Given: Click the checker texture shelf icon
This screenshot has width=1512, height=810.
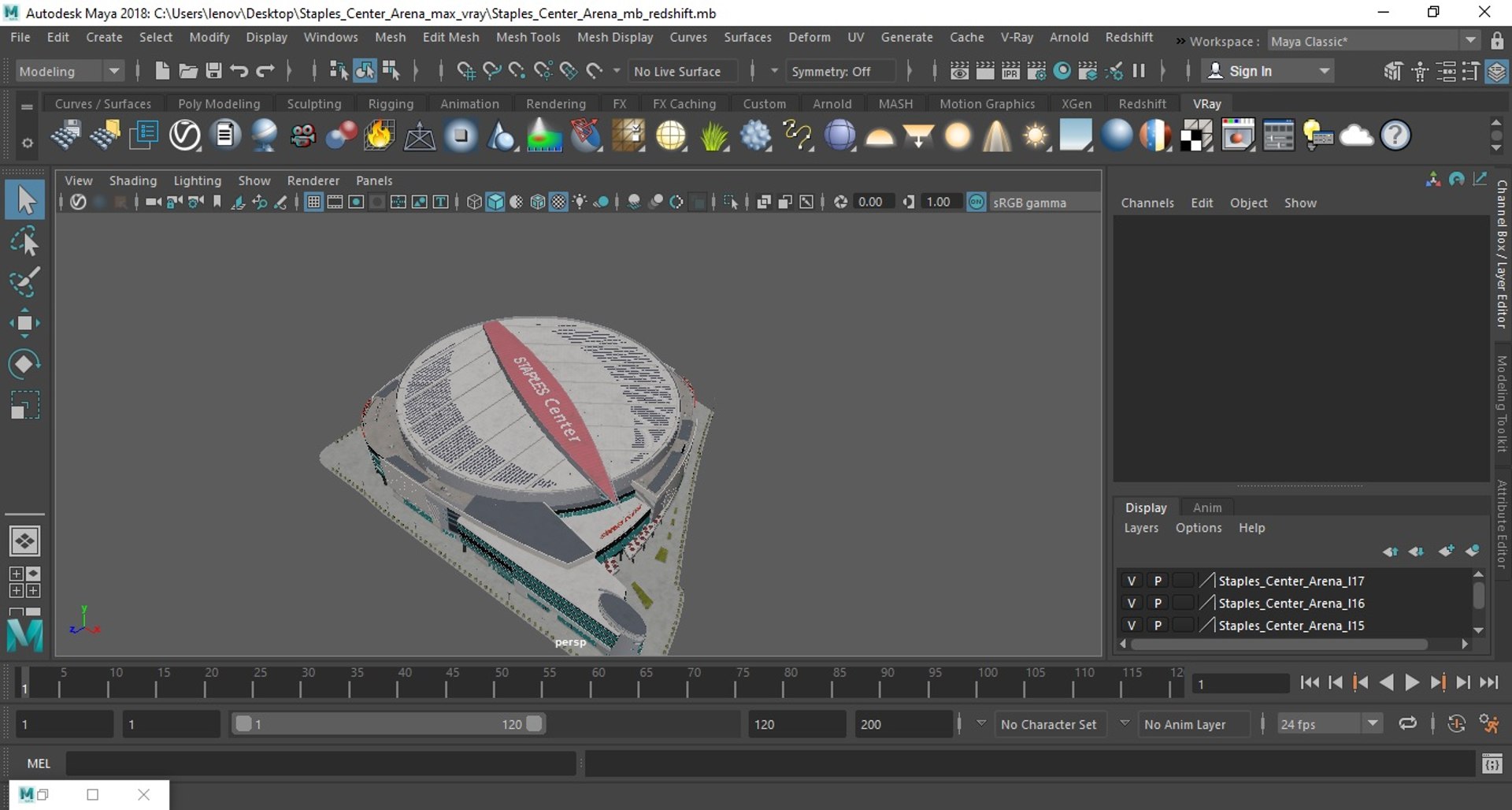Looking at the screenshot, I should pos(1196,136).
